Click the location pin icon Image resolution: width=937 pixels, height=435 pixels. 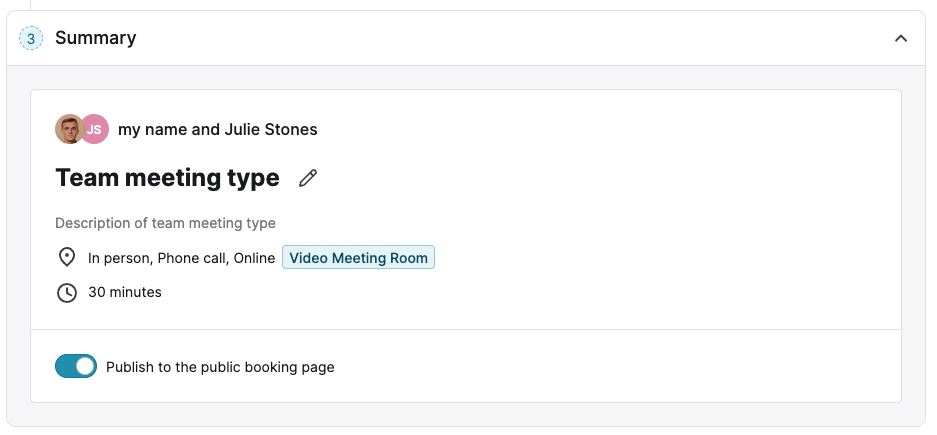click(67, 258)
